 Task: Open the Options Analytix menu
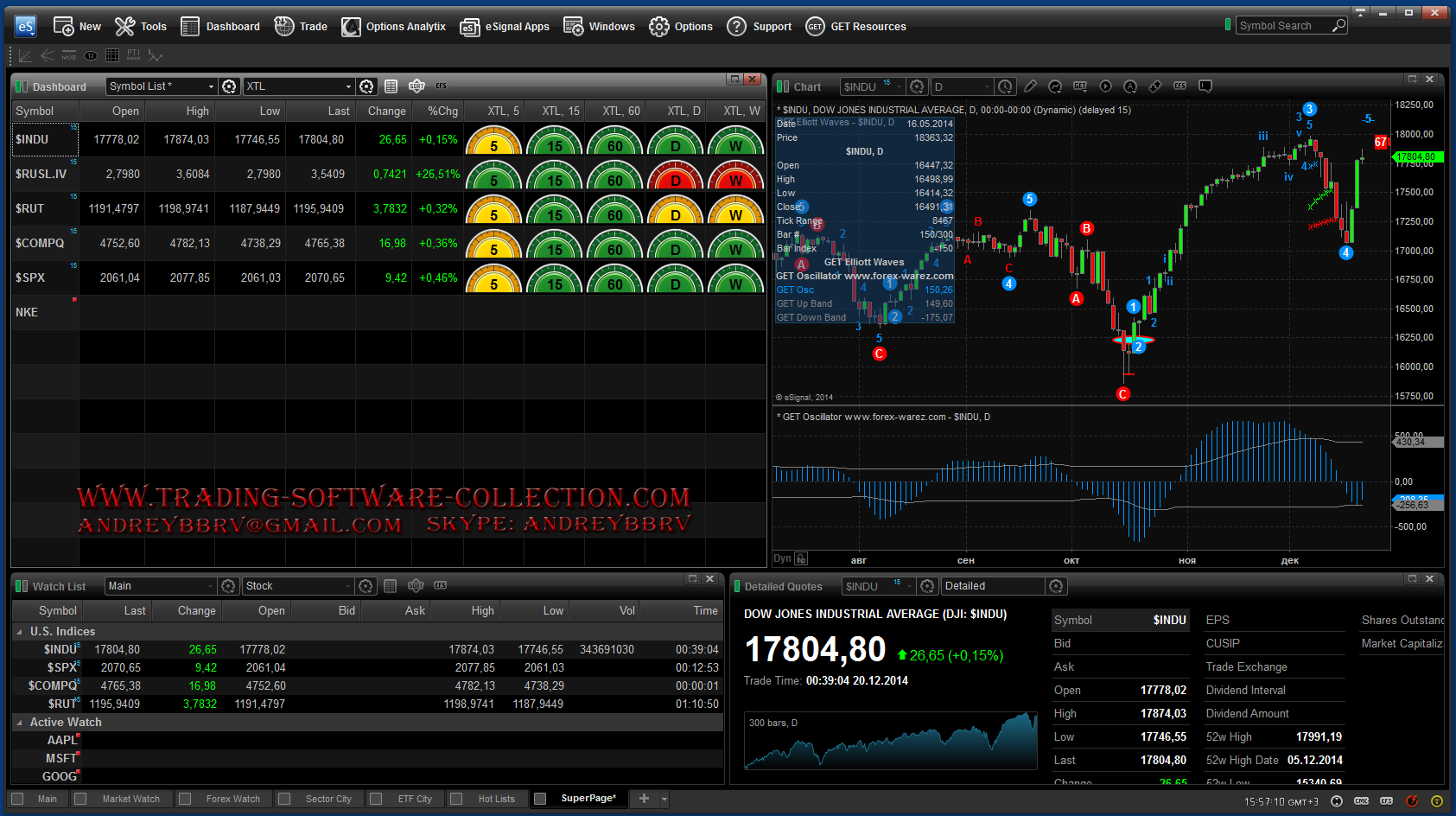(394, 27)
